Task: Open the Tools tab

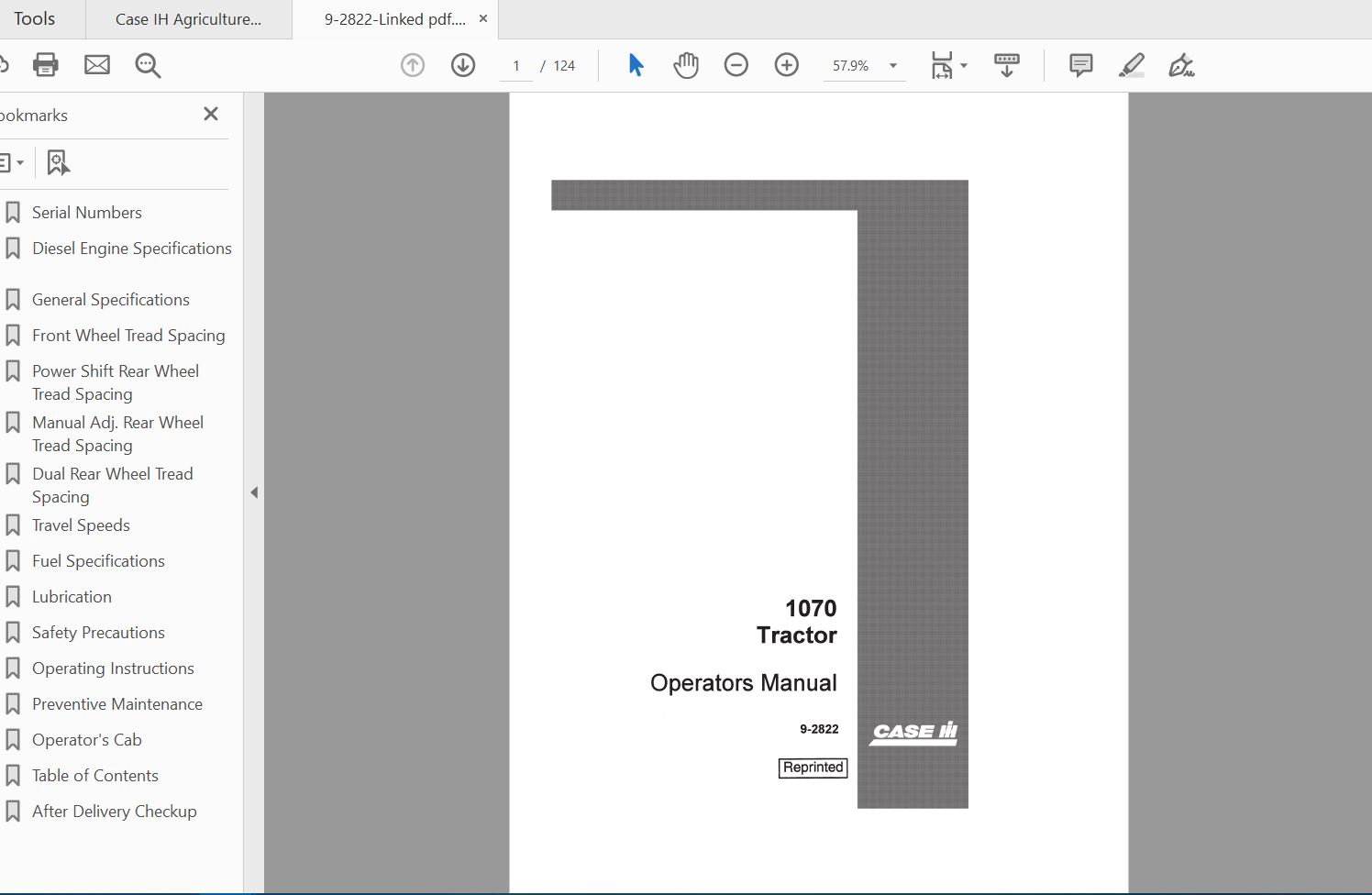Action: (35, 19)
